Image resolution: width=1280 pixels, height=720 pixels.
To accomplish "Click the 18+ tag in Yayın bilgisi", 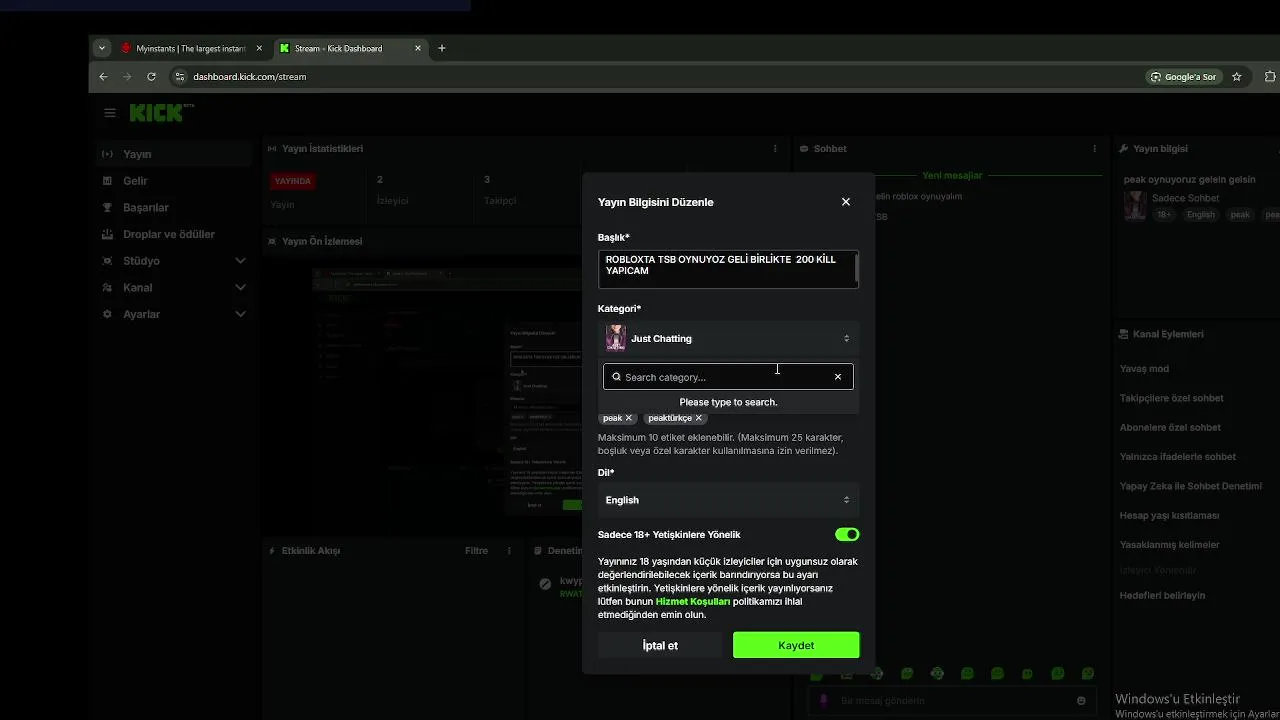I will click(1164, 215).
